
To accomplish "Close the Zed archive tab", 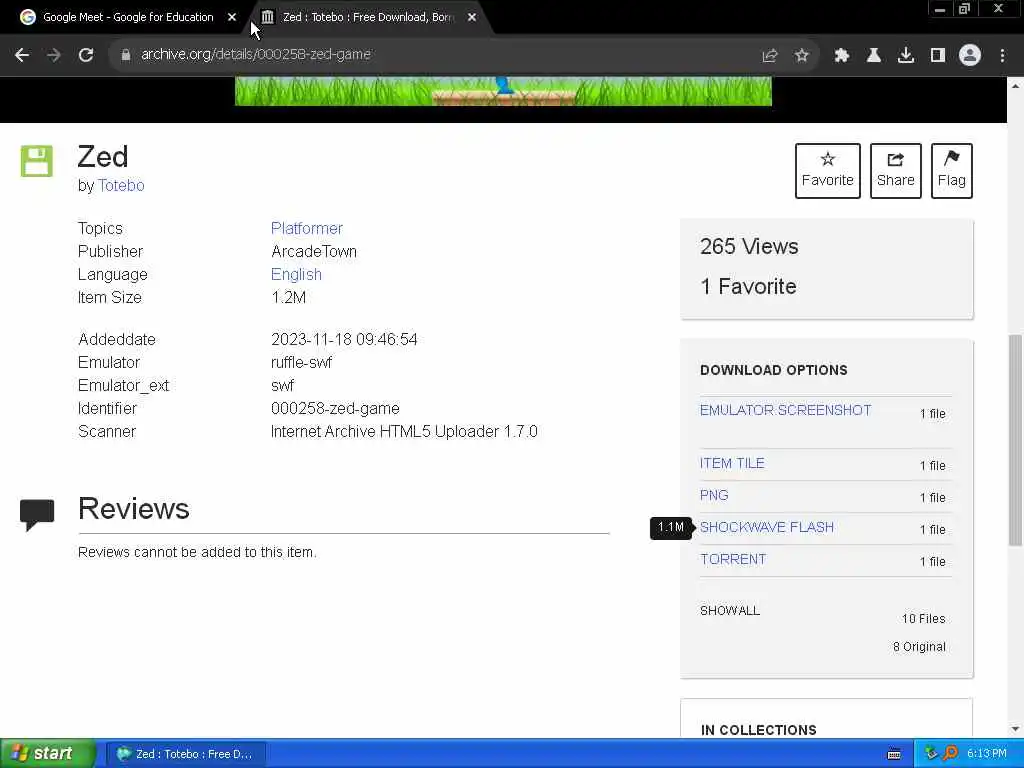I will click(x=472, y=18).
